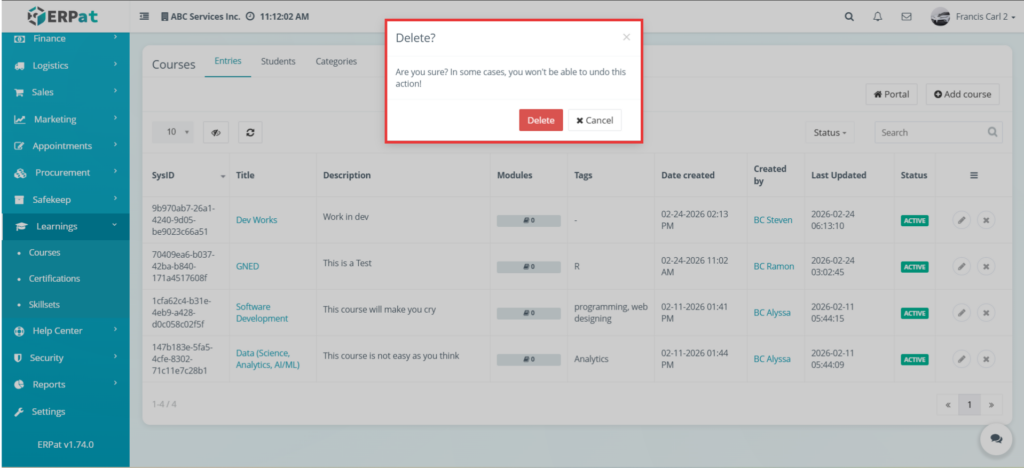1024x468 pixels.
Task: Delete the GNED course row icon
Action: [x=986, y=267]
